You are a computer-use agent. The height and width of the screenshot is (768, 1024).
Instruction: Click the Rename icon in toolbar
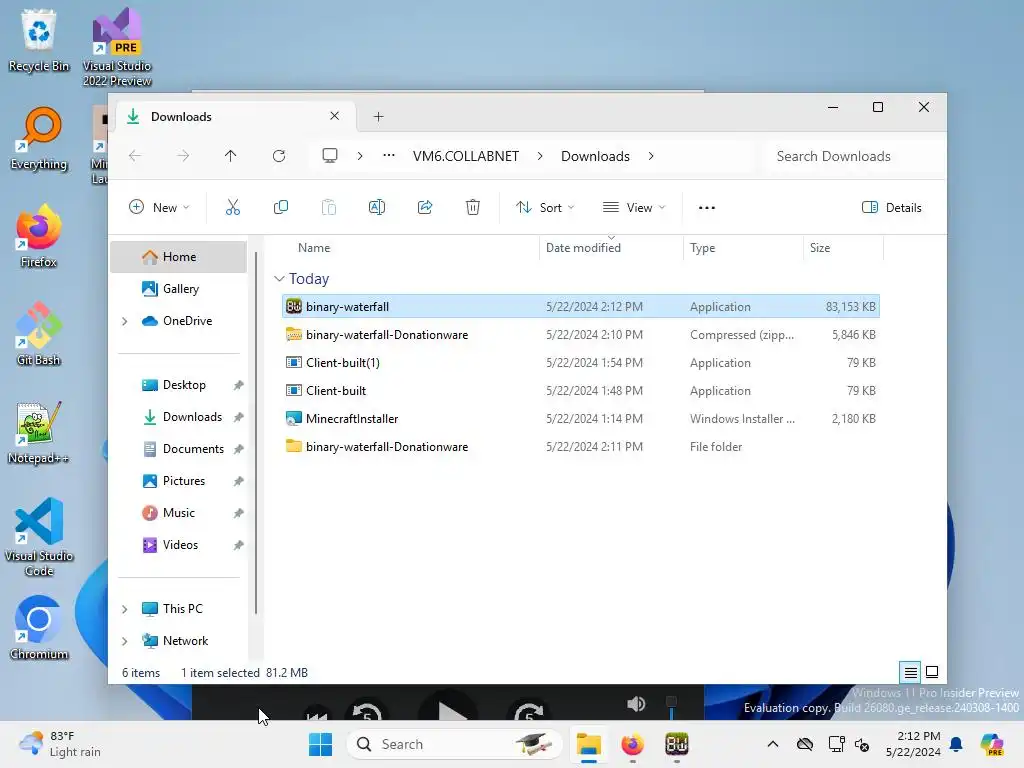pyautogui.click(x=377, y=208)
